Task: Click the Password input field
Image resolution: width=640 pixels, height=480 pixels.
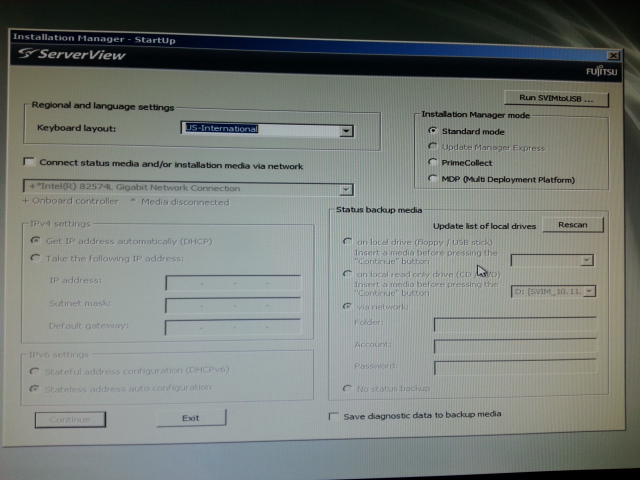Action: coord(516,367)
